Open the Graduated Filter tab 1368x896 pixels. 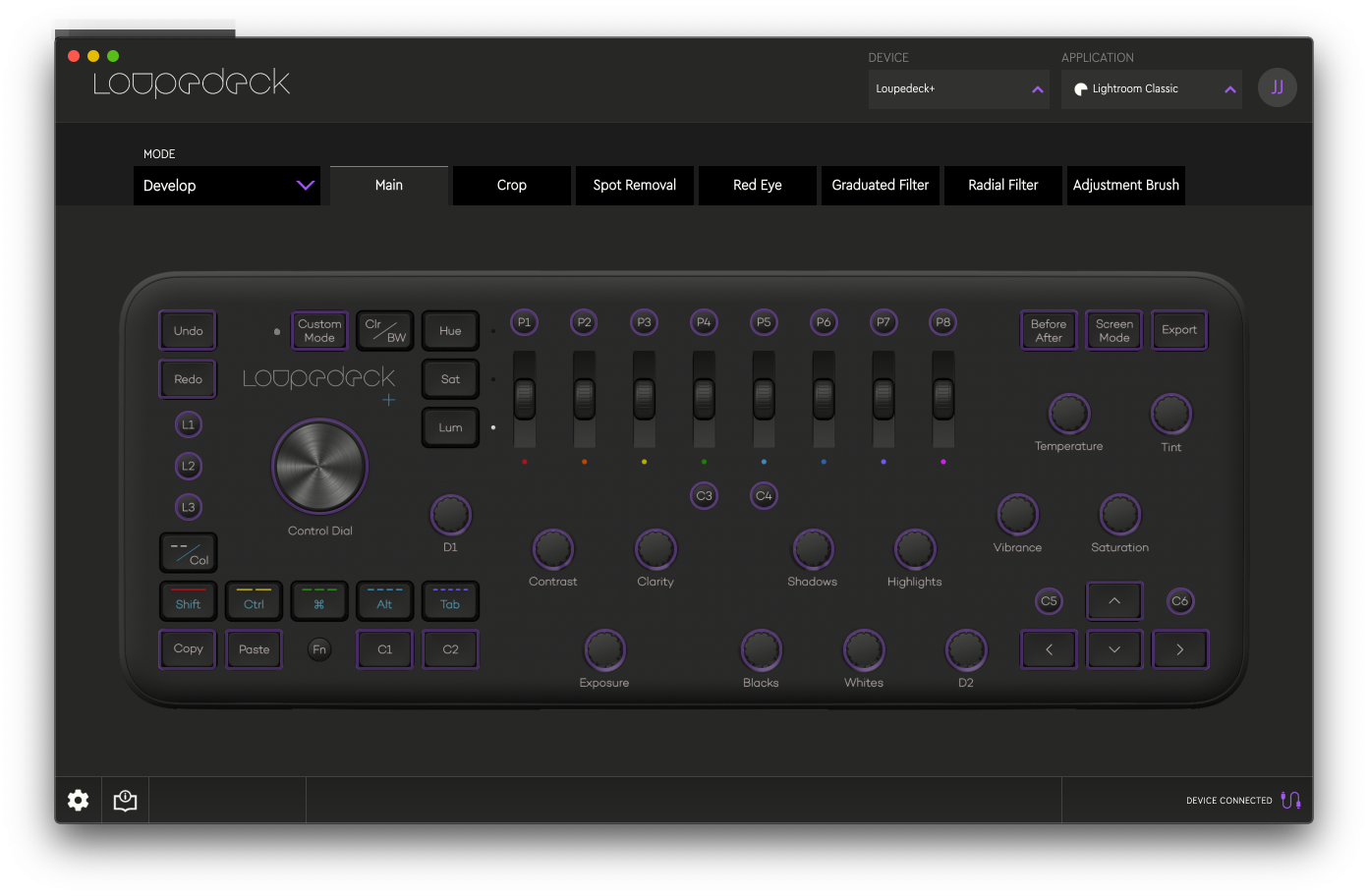tap(881, 186)
